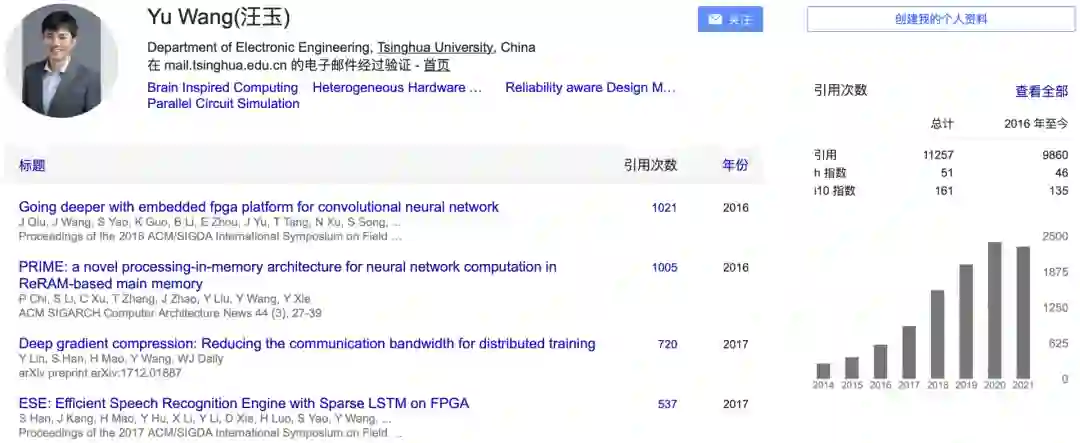Click the i10 指数 row label

click(833, 191)
